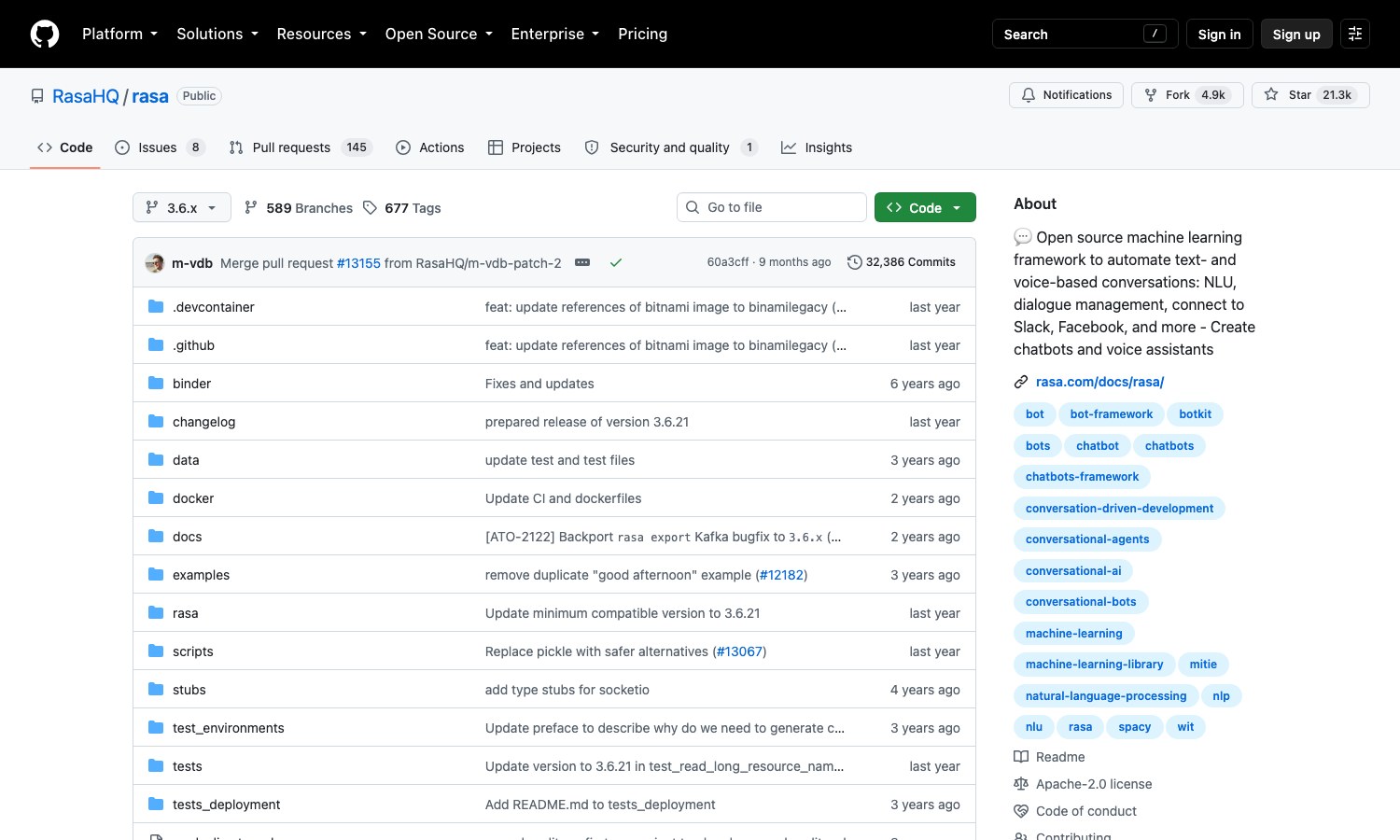The image size is (1400, 840).
Task: Click the link icon beside rasa.com/docs/rasa/
Action: coord(1021,382)
